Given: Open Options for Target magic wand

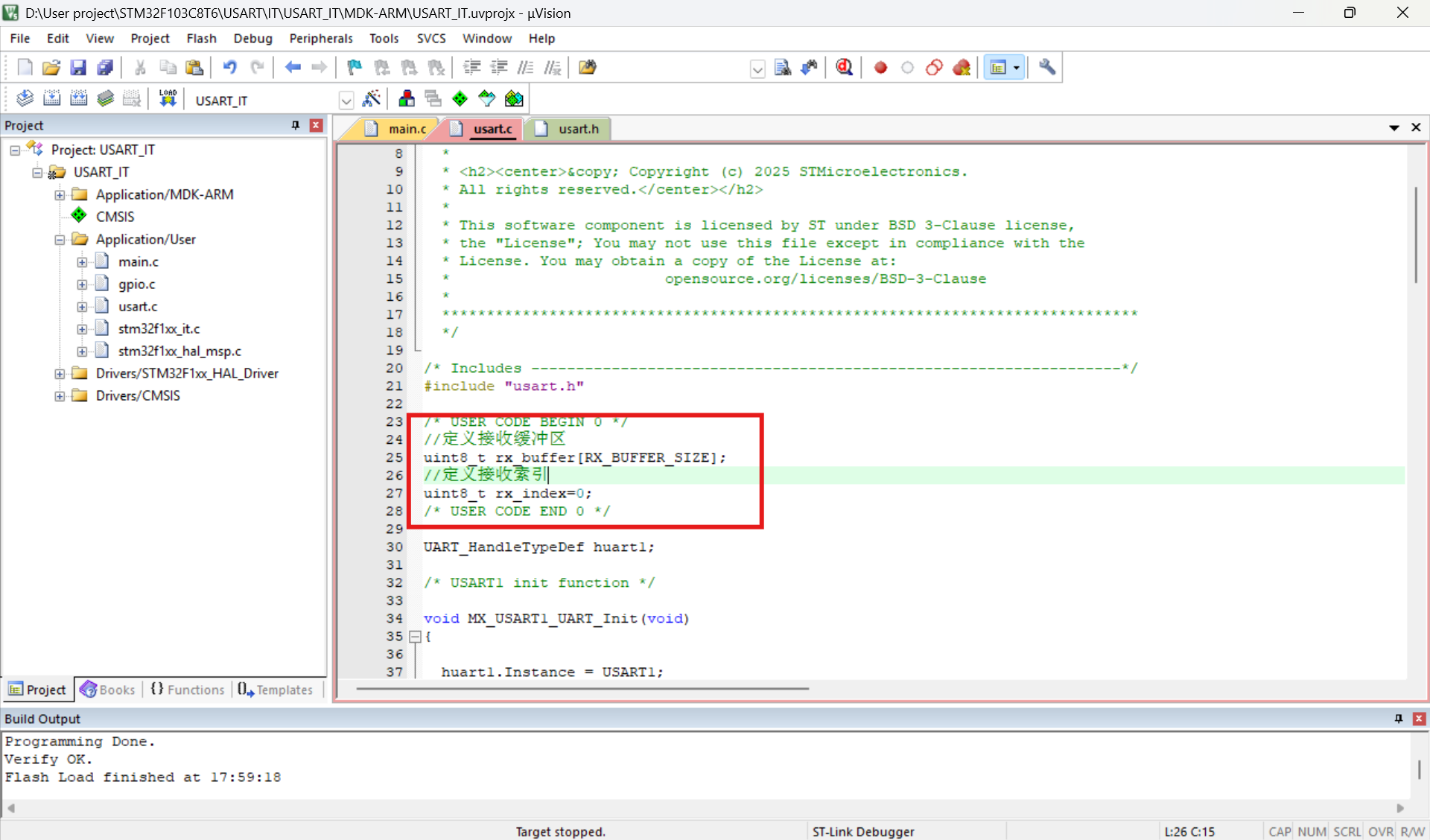Looking at the screenshot, I should pyautogui.click(x=371, y=98).
